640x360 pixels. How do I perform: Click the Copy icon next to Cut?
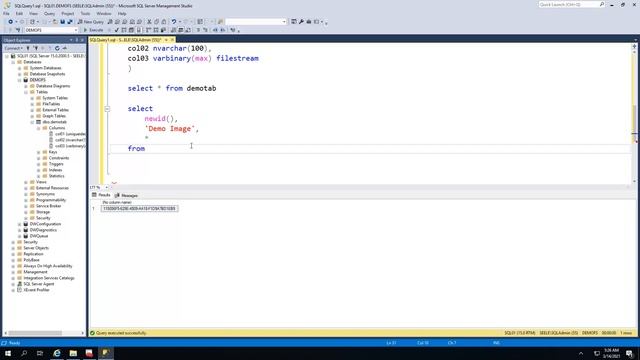[156, 22]
